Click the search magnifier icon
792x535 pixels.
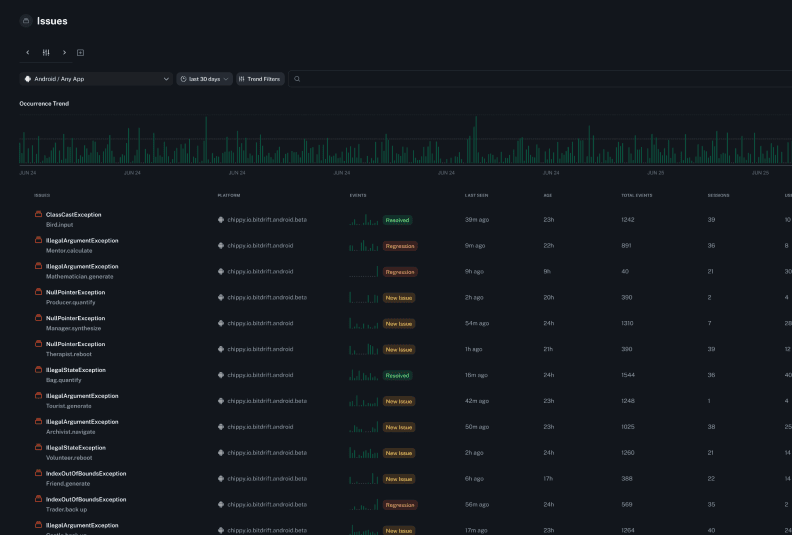(x=297, y=79)
